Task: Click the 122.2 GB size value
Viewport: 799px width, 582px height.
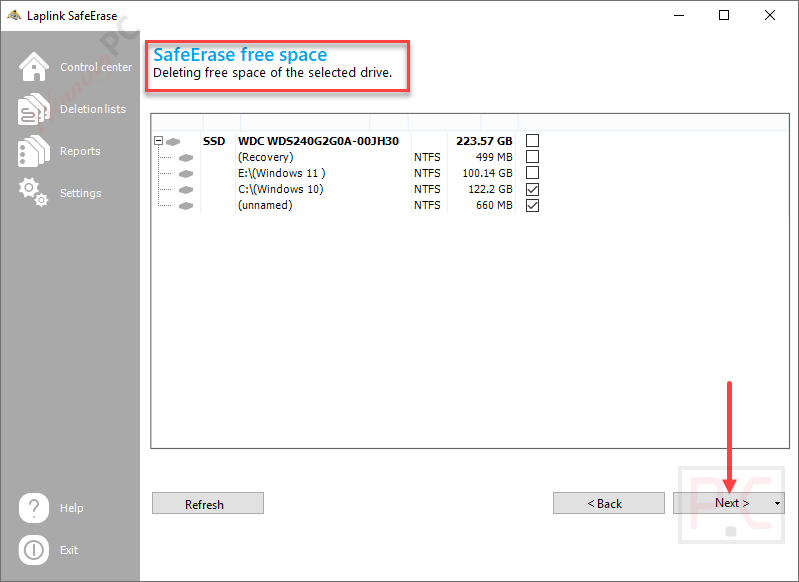Action: (490, 189)
